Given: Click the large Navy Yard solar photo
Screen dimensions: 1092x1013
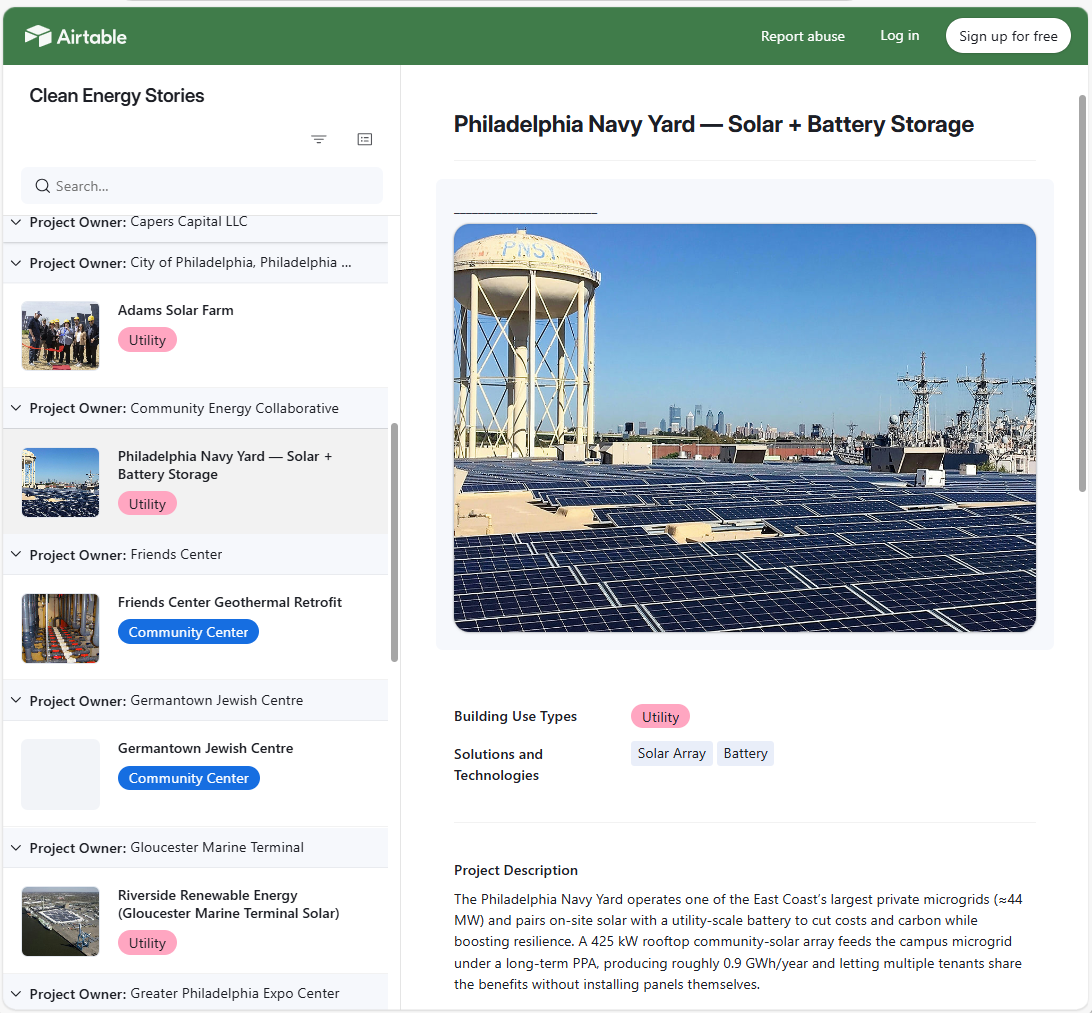Looking at the screenshot, I should [x=744, y=428].
